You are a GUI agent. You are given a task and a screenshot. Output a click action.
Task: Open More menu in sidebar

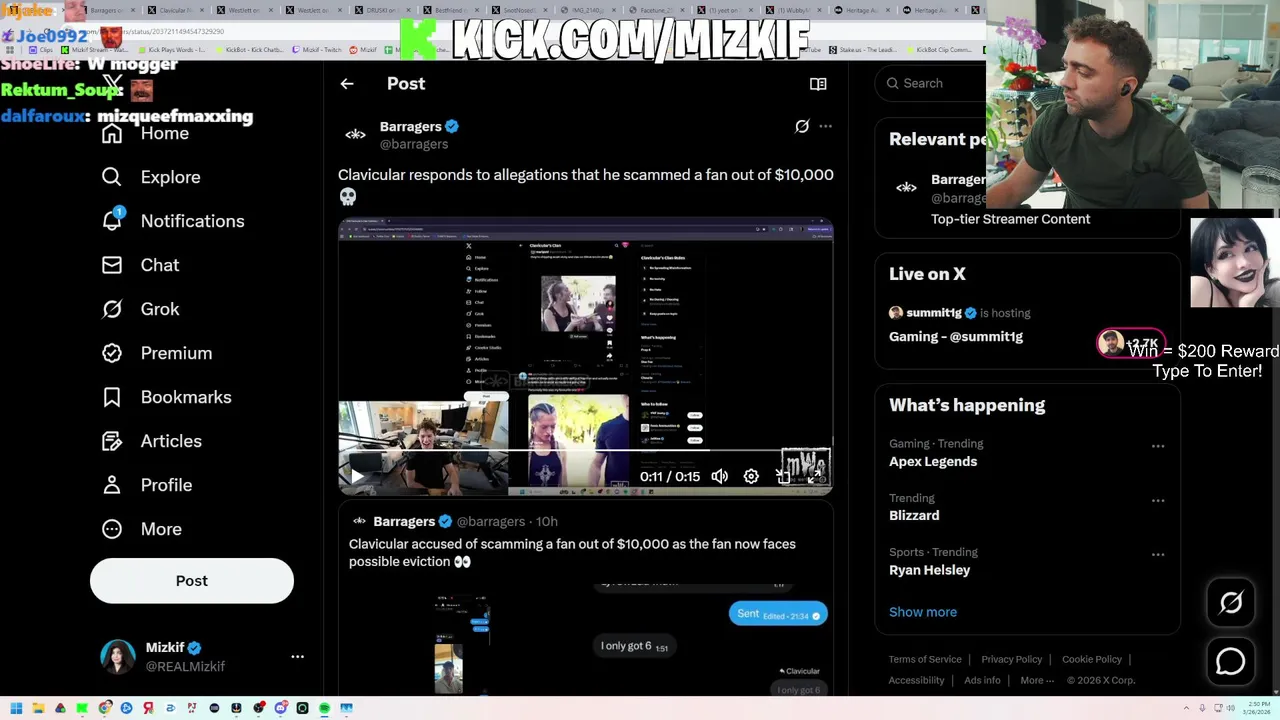click(x=141, y=529)
